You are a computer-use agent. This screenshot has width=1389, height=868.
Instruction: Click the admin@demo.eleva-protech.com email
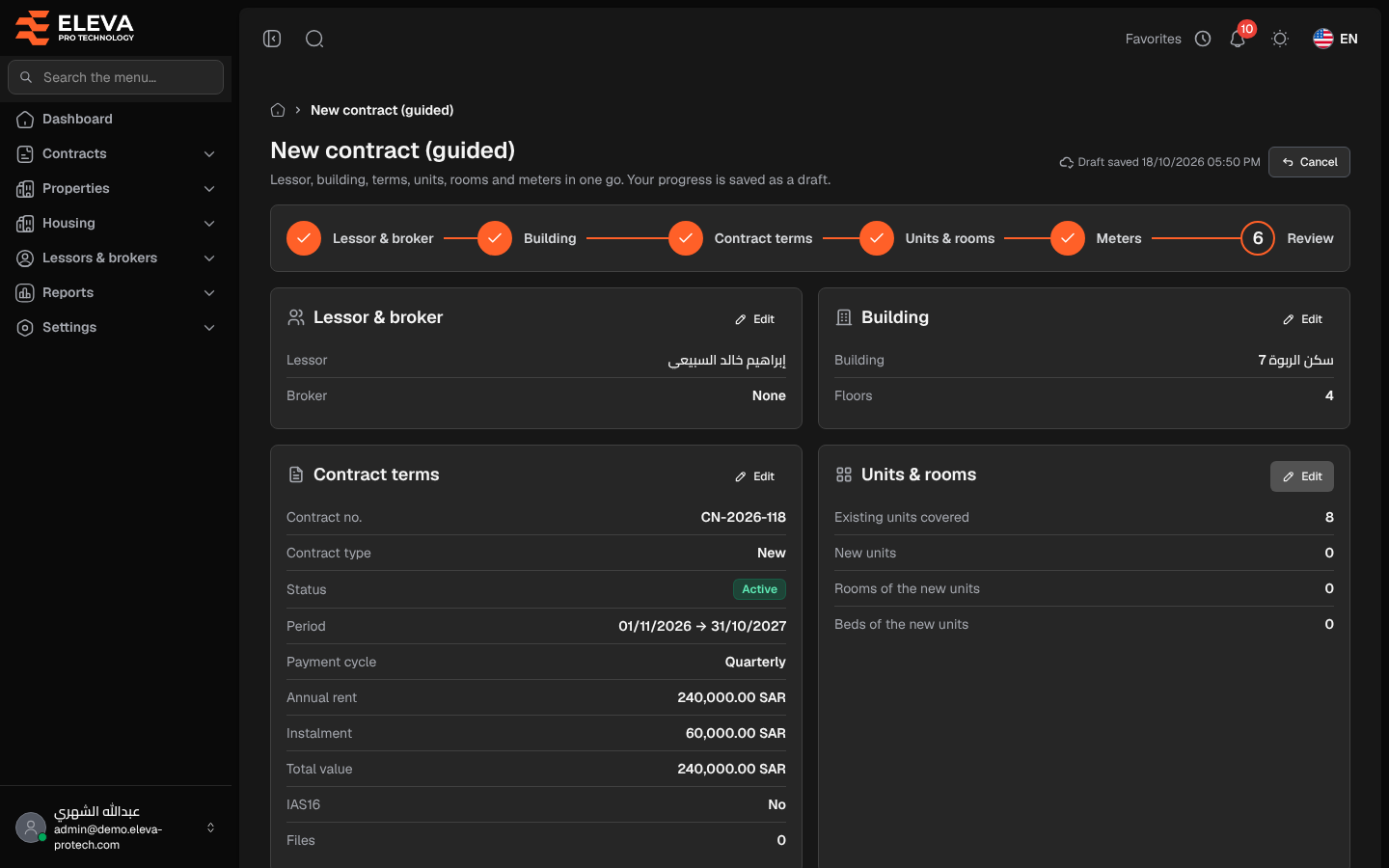point(108,837)
